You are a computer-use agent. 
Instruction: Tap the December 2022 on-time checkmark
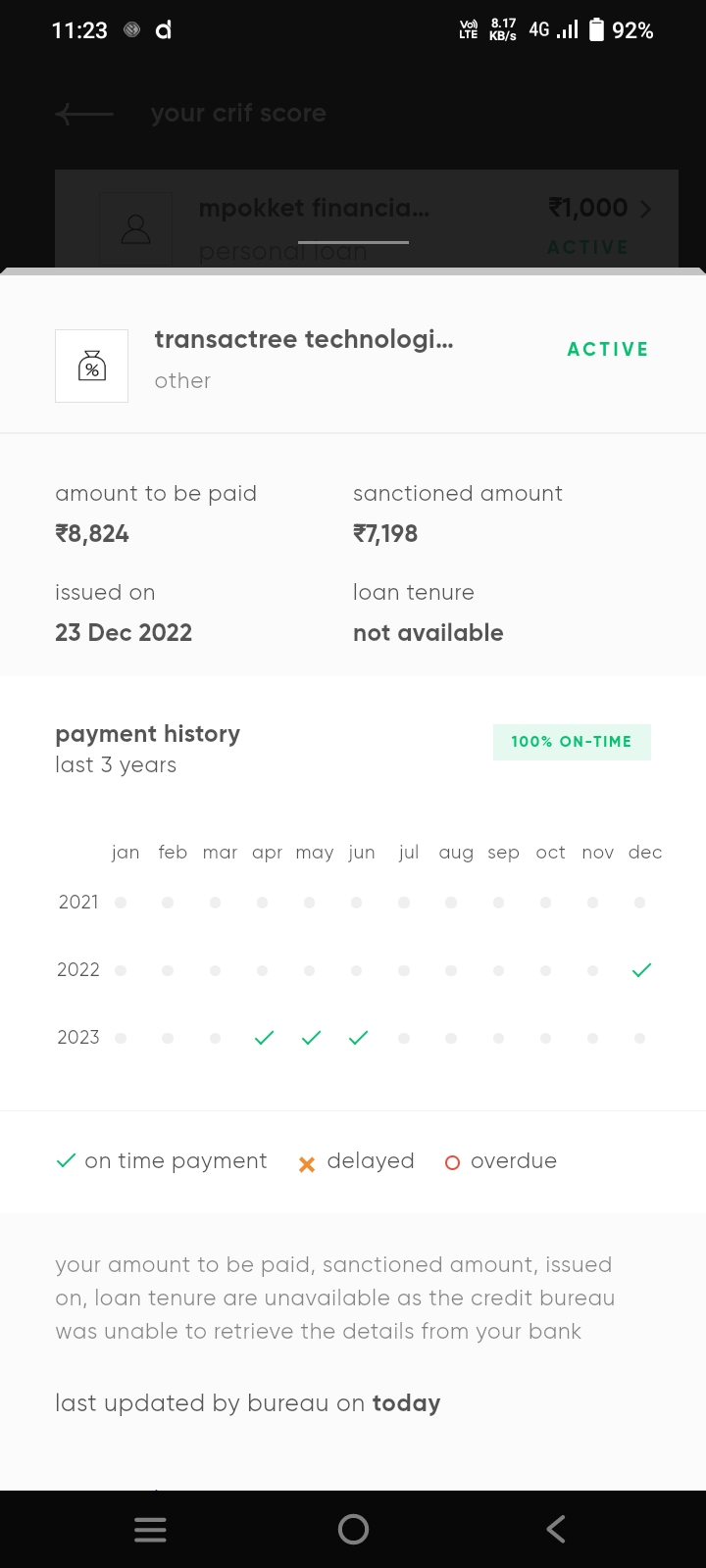coord(642,970)
